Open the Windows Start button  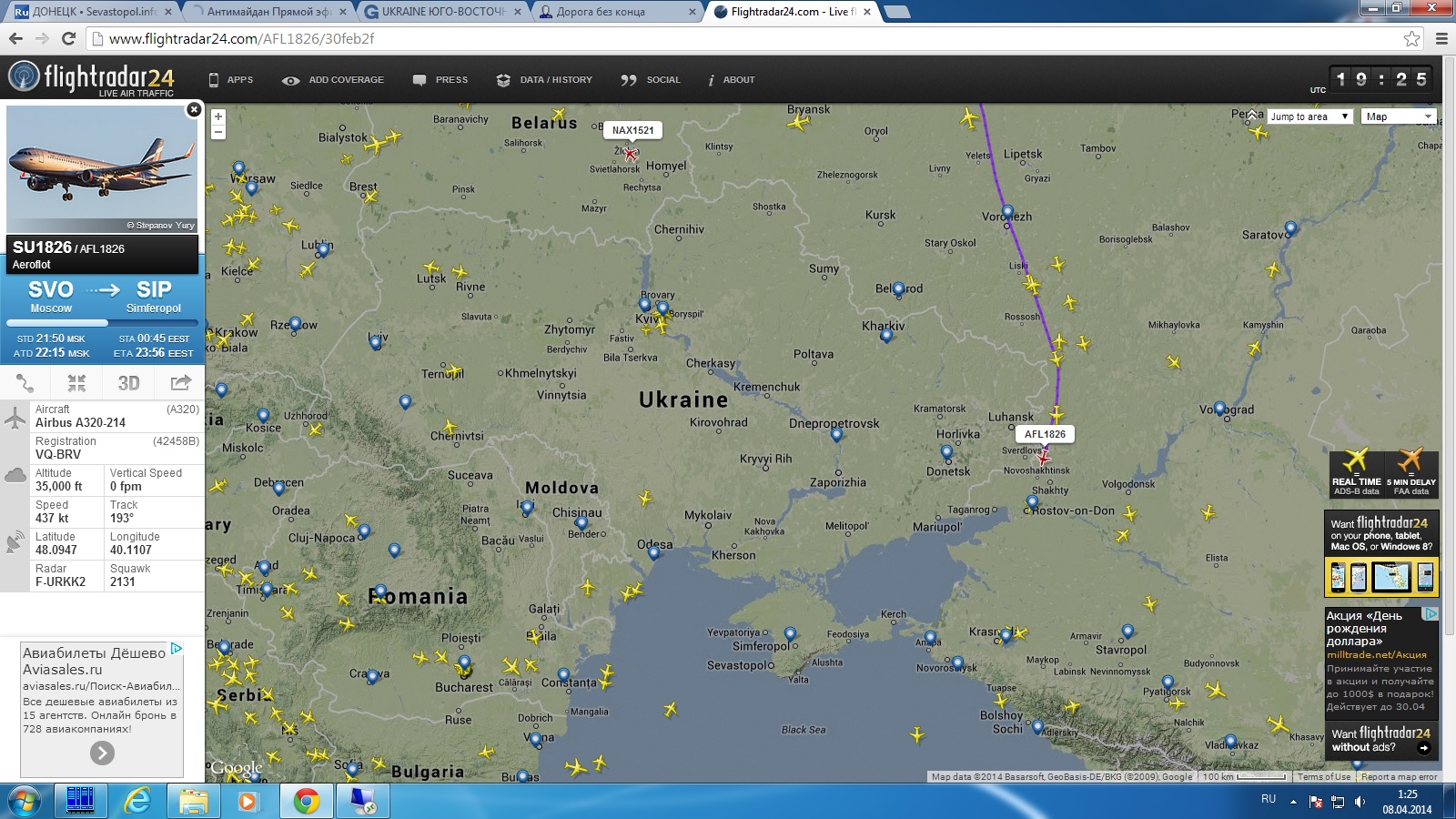click(25, 802)
